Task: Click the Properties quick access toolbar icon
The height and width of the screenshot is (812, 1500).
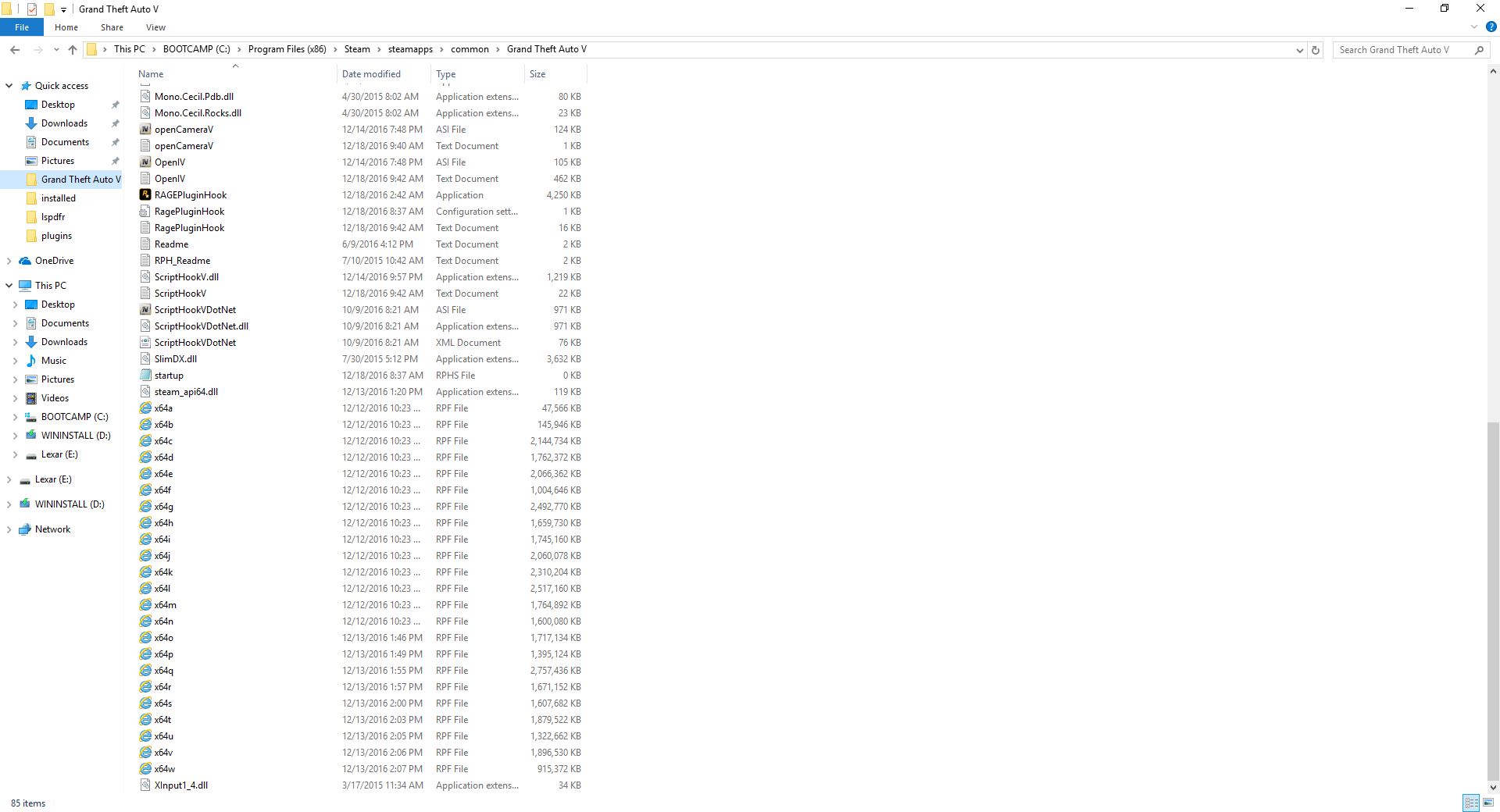Action: pyautogui.click(x=32, y=9)
